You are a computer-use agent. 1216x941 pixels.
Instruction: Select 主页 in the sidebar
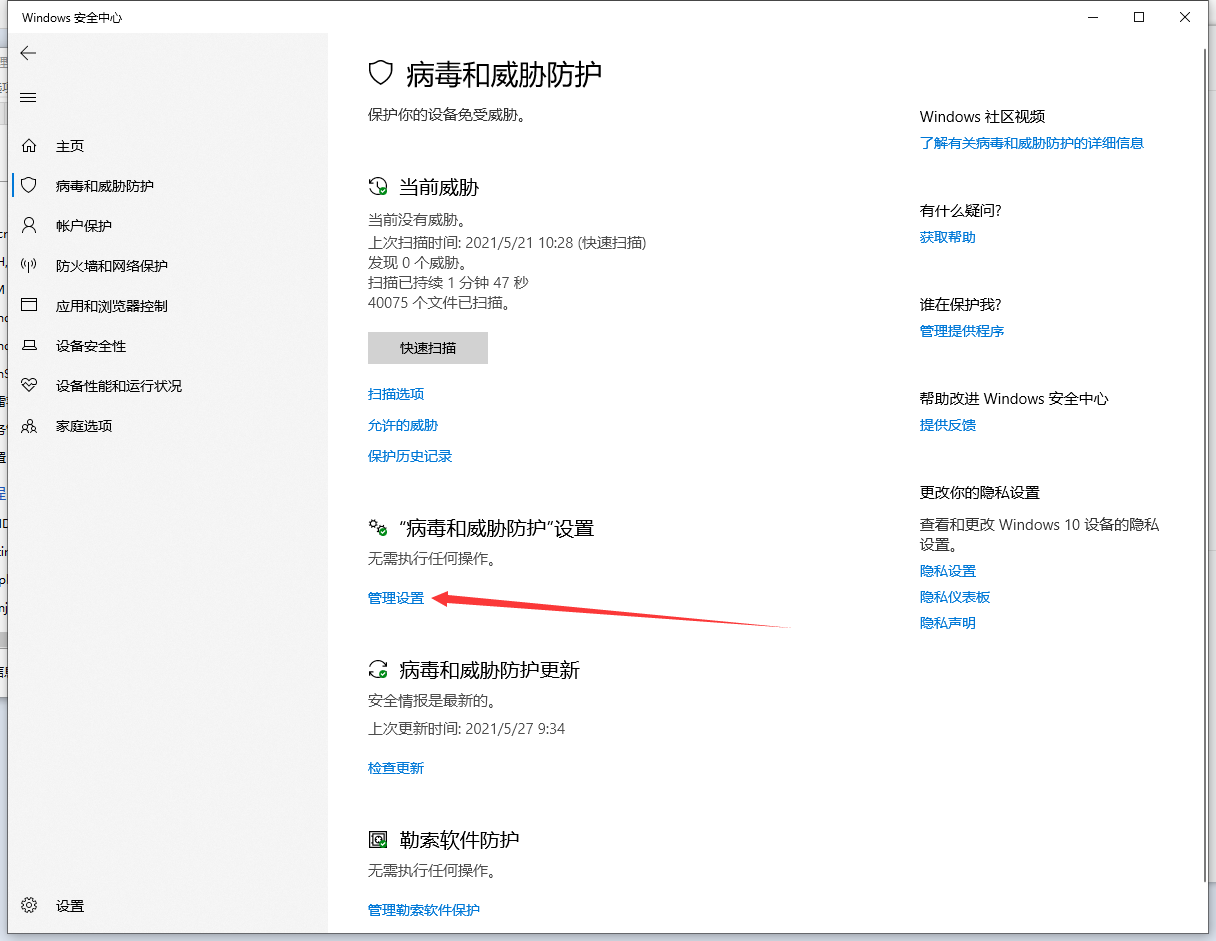point(70,146)
